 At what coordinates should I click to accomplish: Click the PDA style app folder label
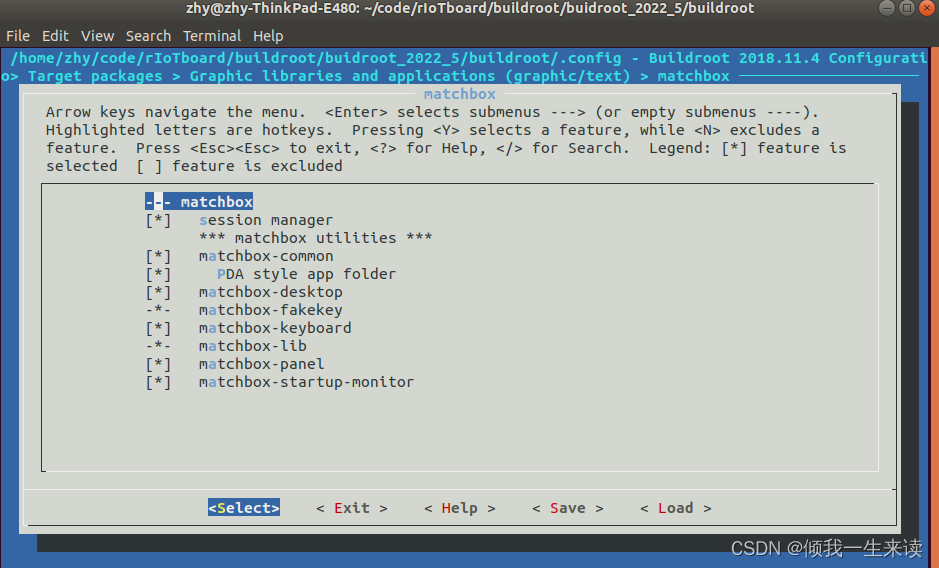click(x=307, y=274)
